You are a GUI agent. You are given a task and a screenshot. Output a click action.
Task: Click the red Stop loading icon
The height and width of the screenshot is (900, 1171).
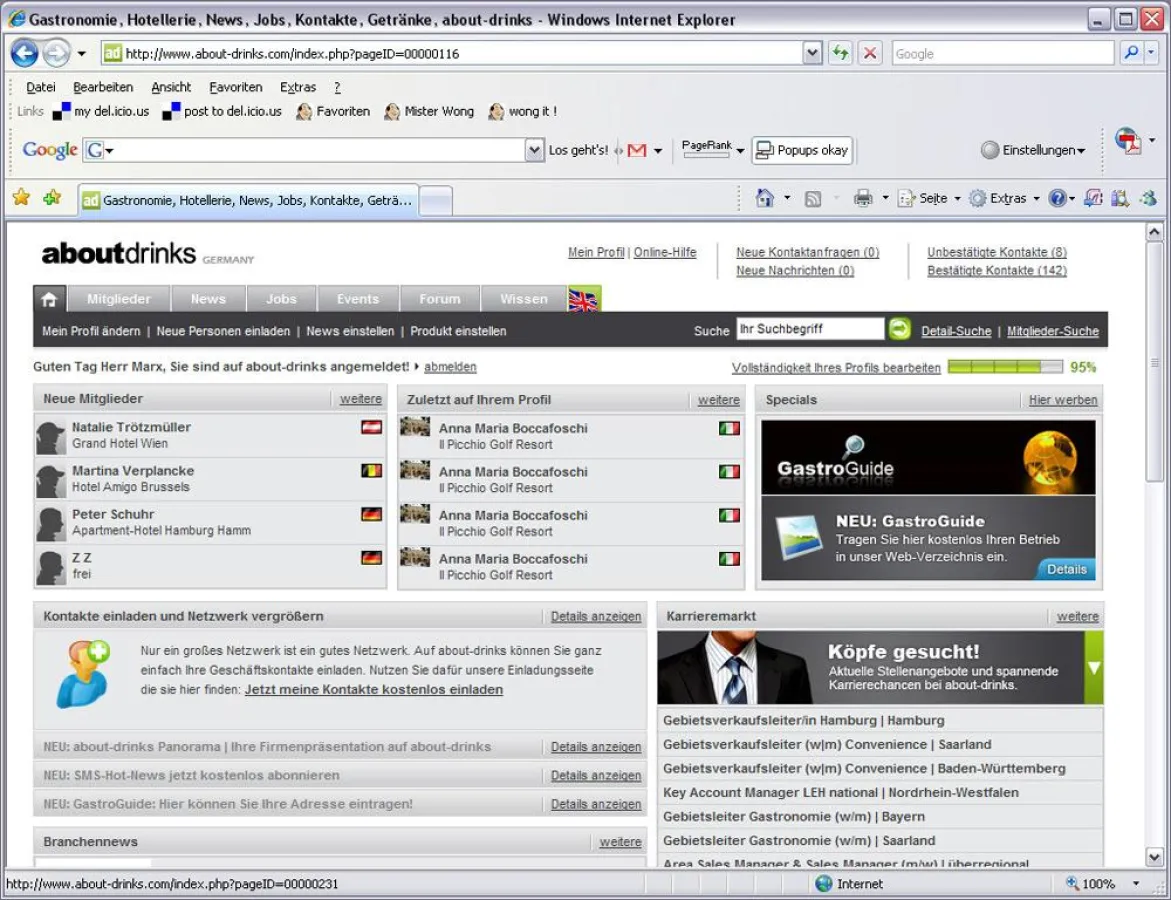click(870, 53)
